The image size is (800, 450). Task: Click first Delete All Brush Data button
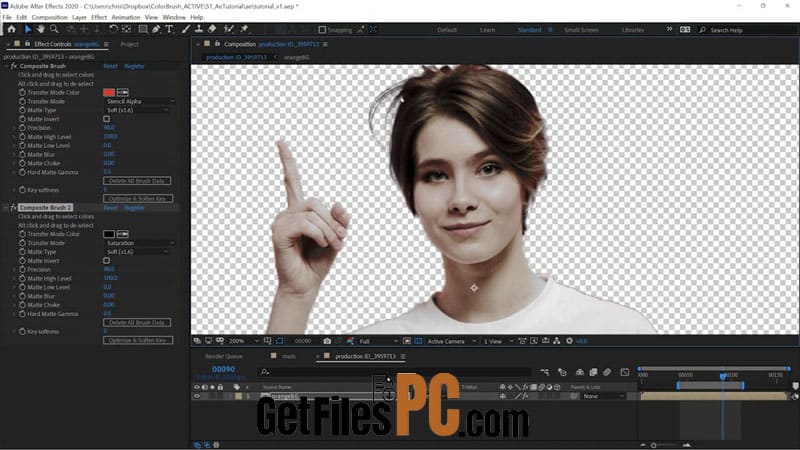[x=137, y=181]
